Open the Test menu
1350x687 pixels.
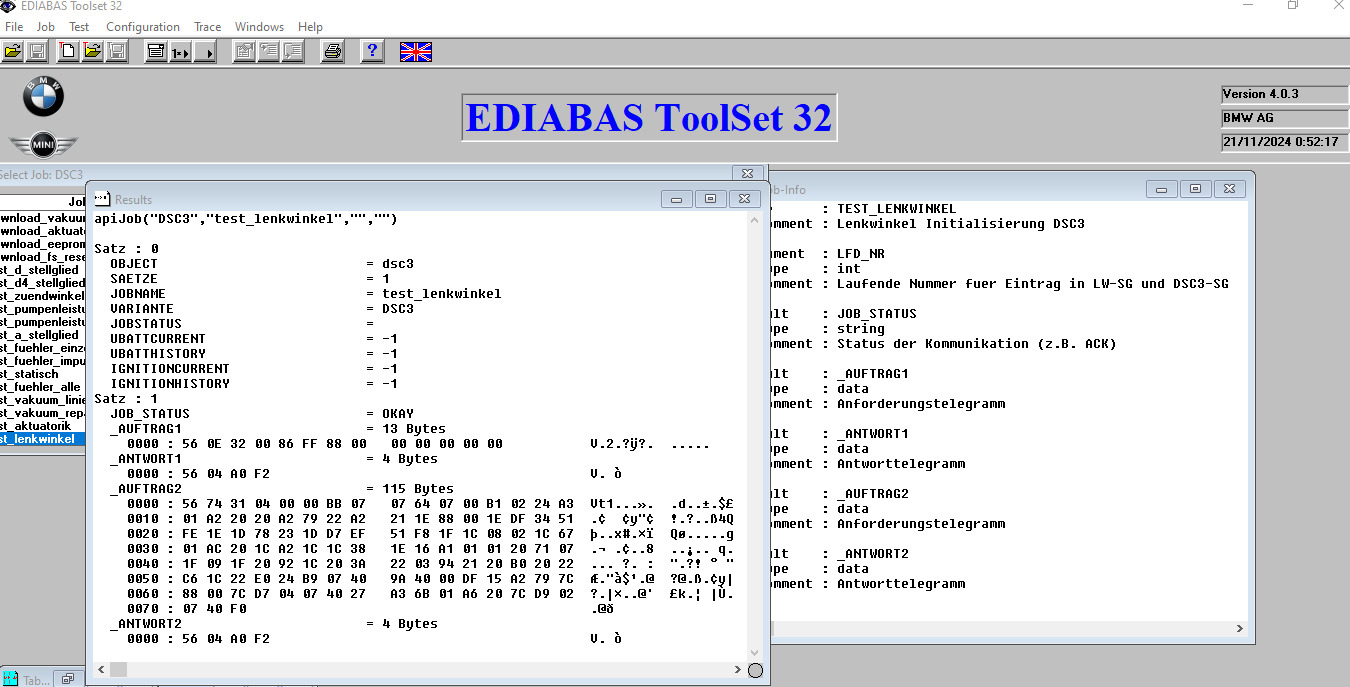(79, 27)
